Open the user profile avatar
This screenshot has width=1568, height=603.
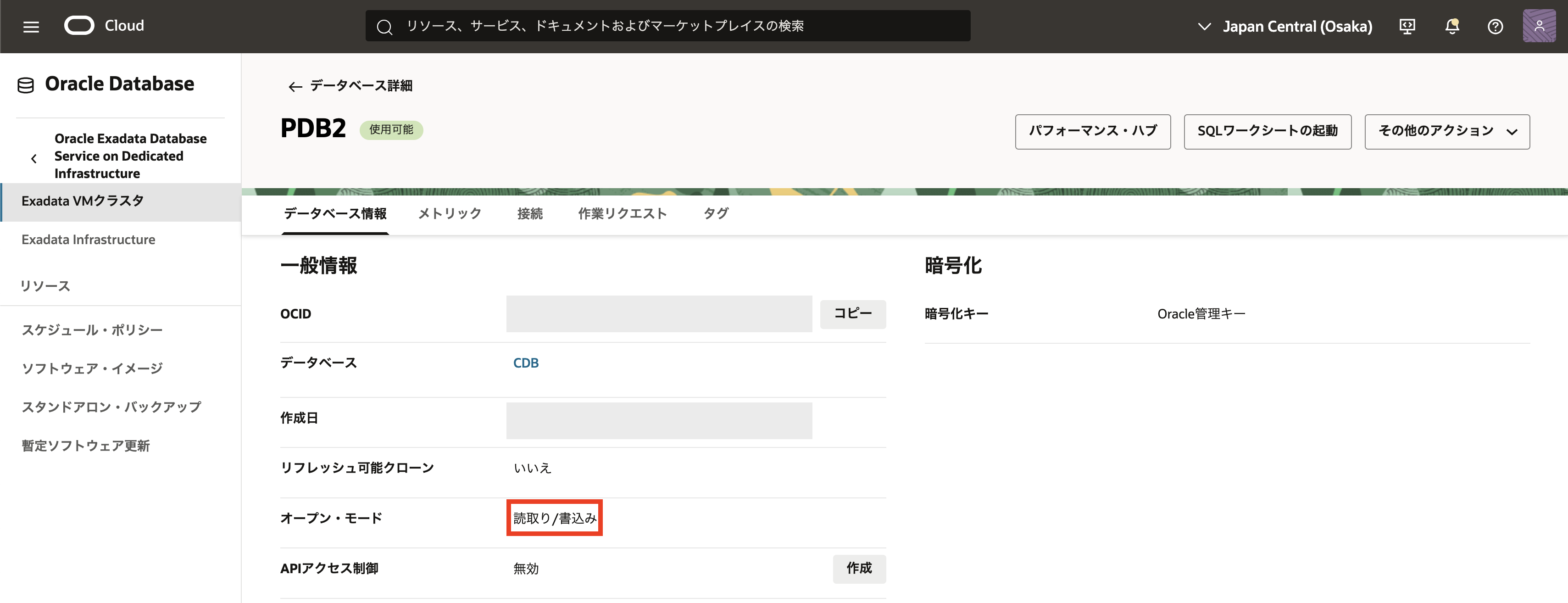[1539, 26]
